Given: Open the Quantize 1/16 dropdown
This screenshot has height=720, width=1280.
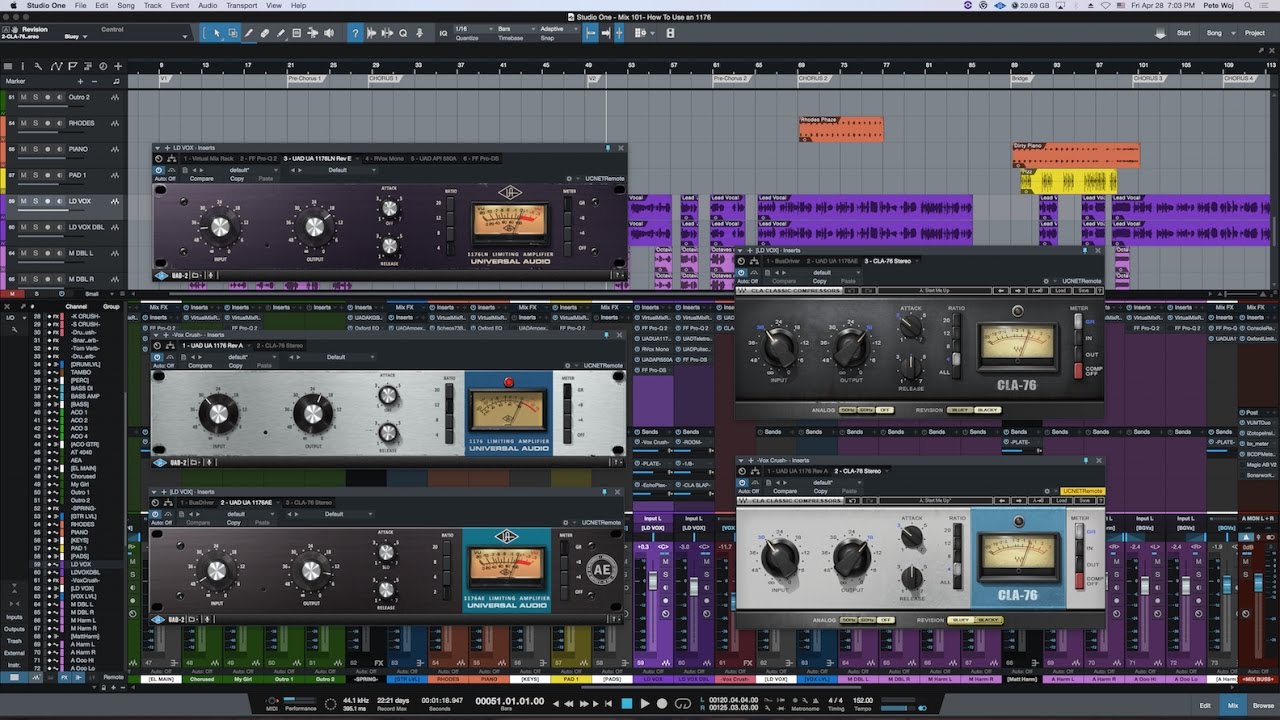Looking at the screenshot, I should 473,29.
